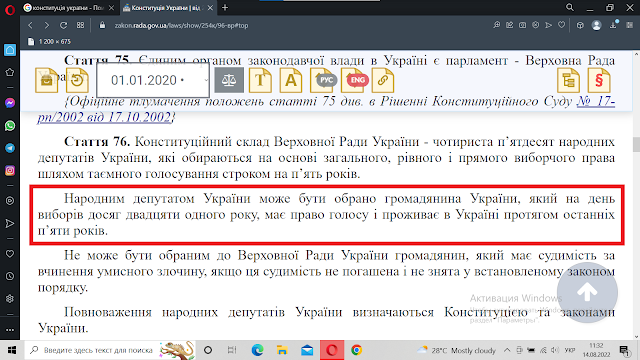Click the 1 200 × 675 bookmark item
Image resolution: width=640 pixels, height=360 pixels.
point(49,42)
